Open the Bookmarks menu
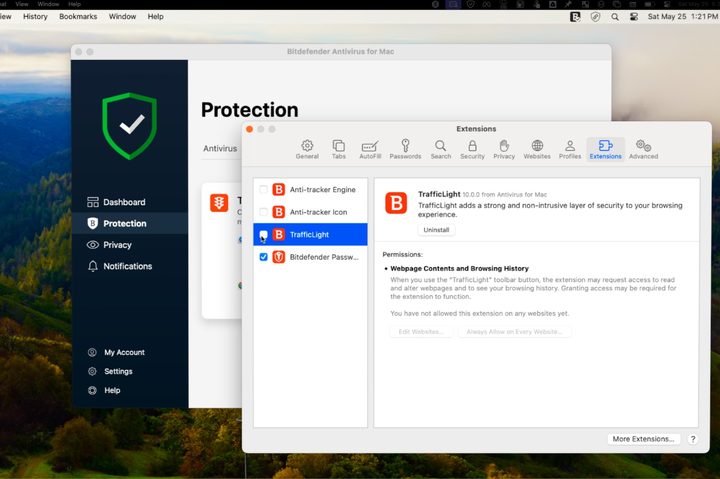This screenshot has height=479, width=720. (78, 17)
